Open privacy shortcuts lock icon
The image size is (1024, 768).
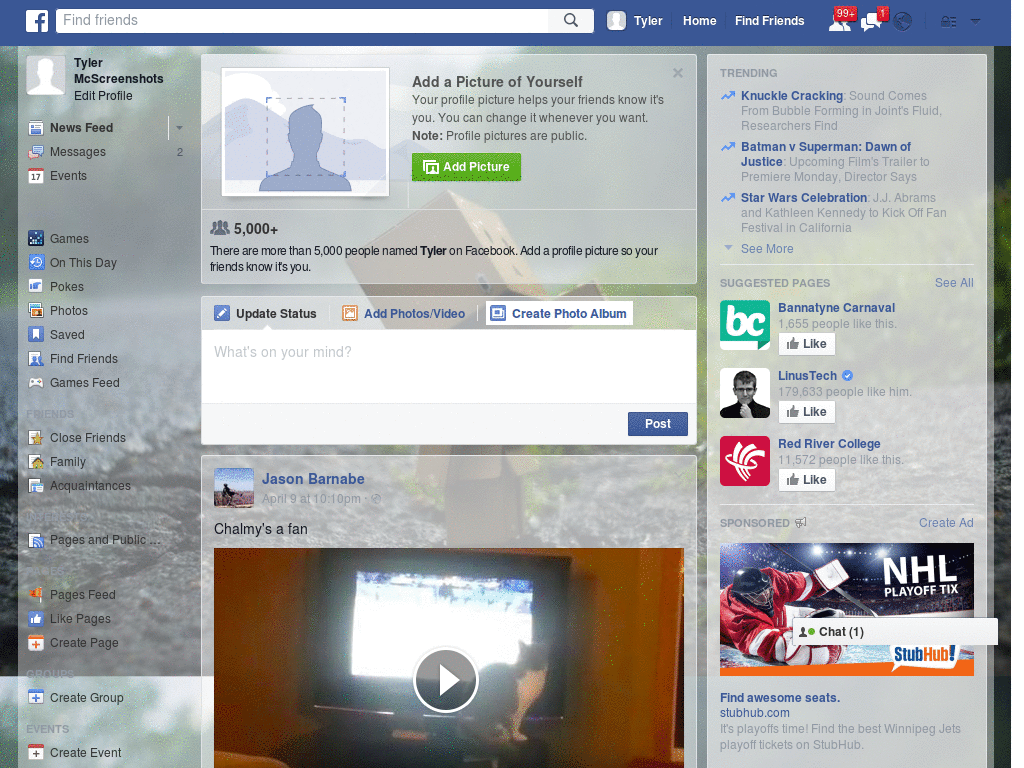tap(948, 22)
